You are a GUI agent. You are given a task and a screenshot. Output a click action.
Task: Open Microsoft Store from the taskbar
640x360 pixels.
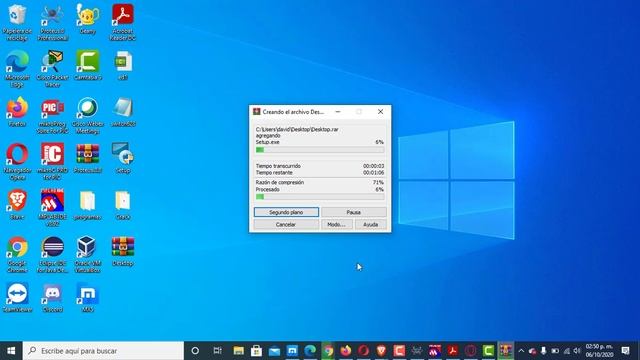tap(256, 351)
